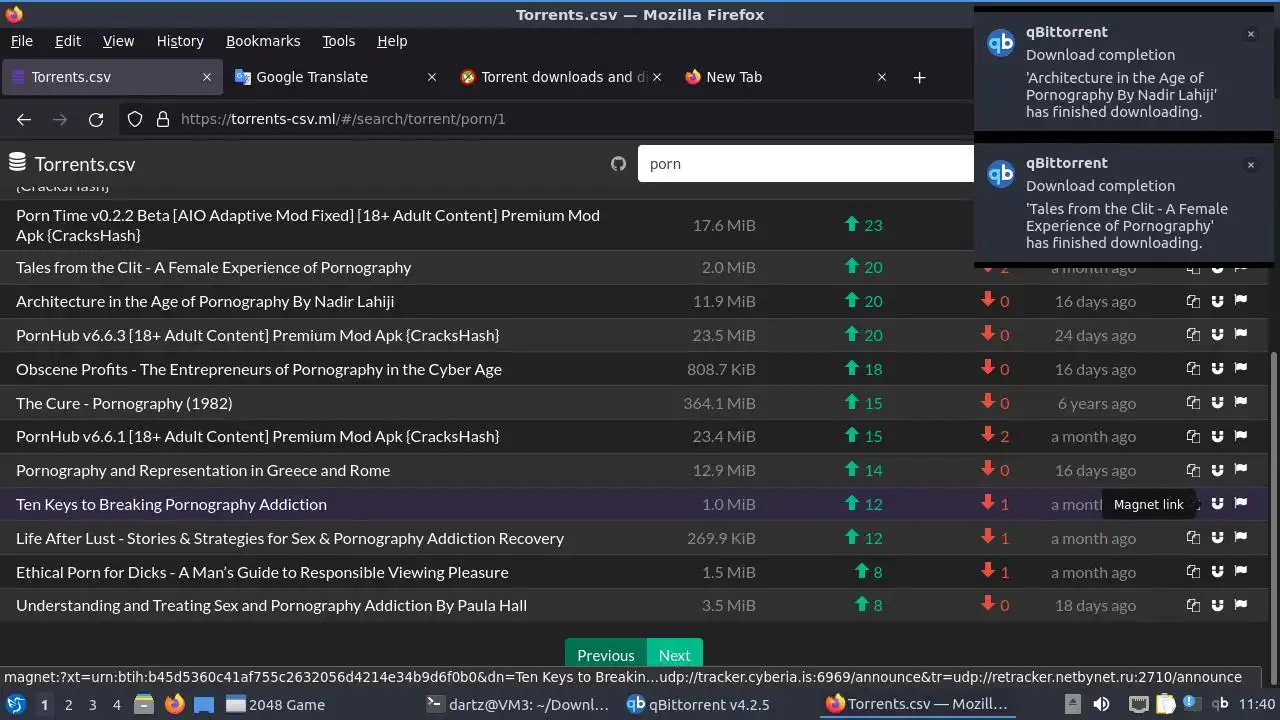This screenshot has width=1280, height=720.
Task: Copy icon for The Cure (1982) row
Action: (1193, 402)
